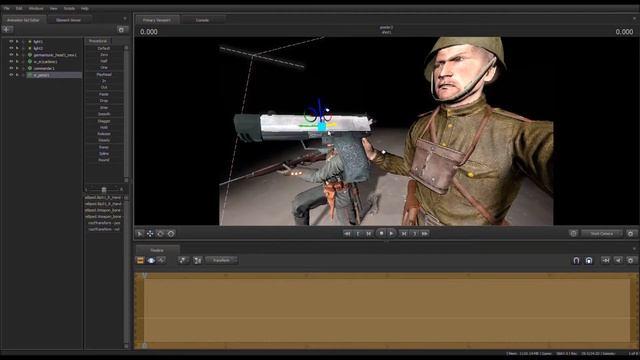This screenshot has width=640, height=360.
Task: Select rootTransform - pos control
Action: click(x=104, y=223)
